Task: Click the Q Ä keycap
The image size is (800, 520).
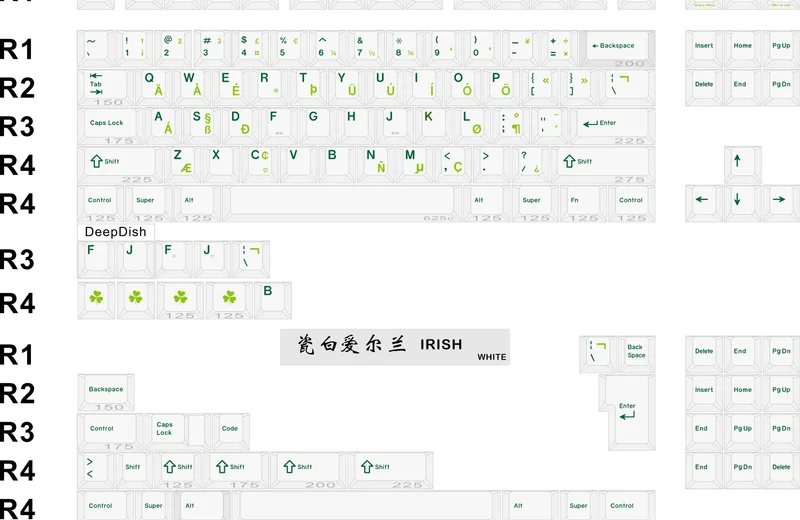Action: (154, 87)
